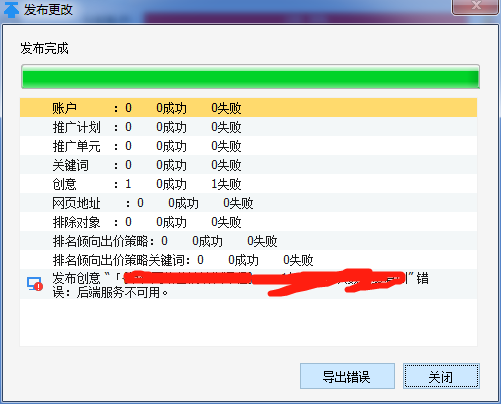
Task: Select the 推广单元 result row
Action: pyautogui.click(x=248, y=146)
